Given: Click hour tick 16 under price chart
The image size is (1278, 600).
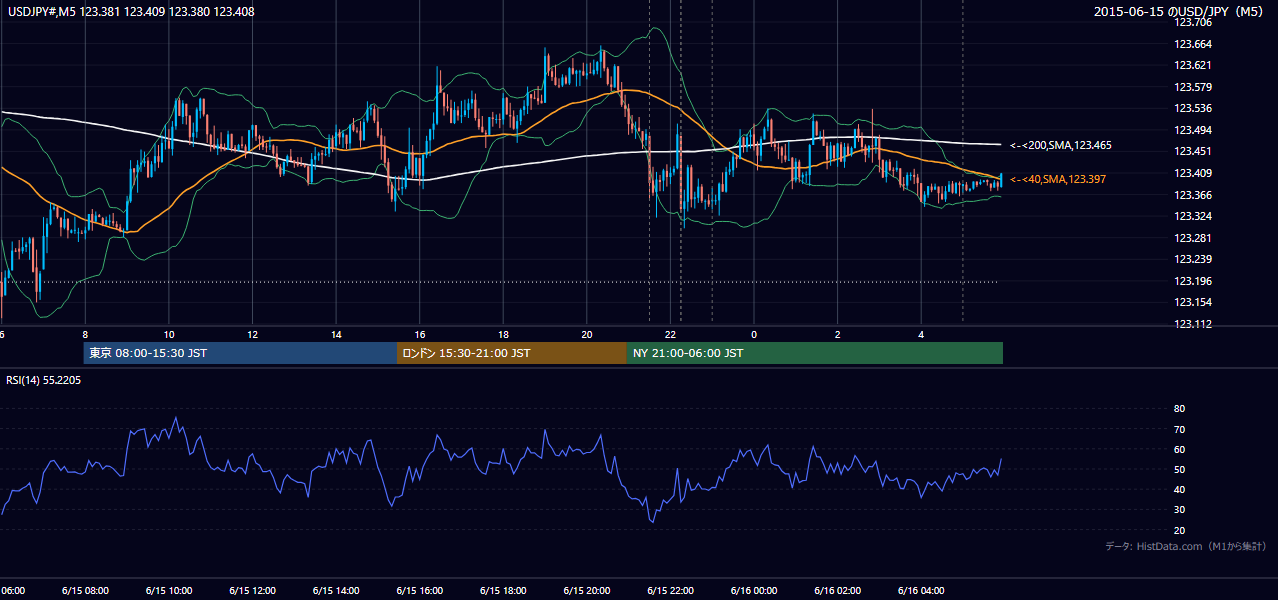Looking at the screenshot, I should pos(420,334).
